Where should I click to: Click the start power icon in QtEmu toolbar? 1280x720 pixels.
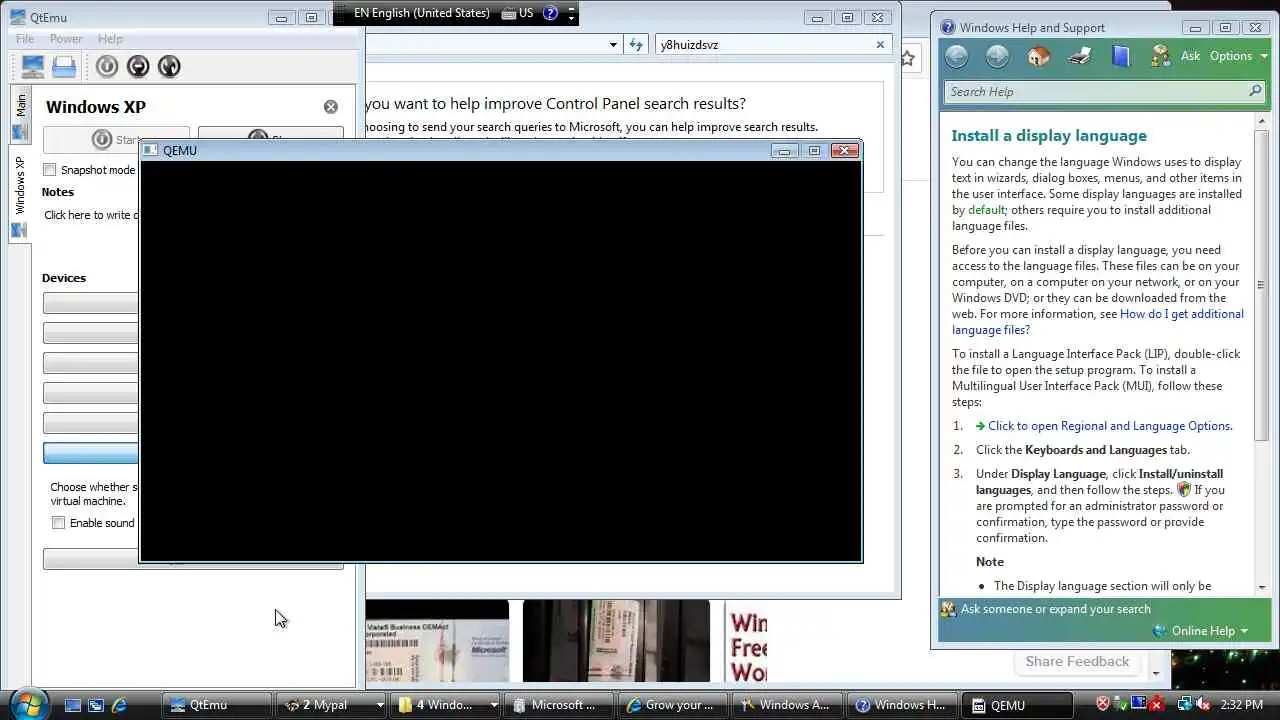[107, 66]
